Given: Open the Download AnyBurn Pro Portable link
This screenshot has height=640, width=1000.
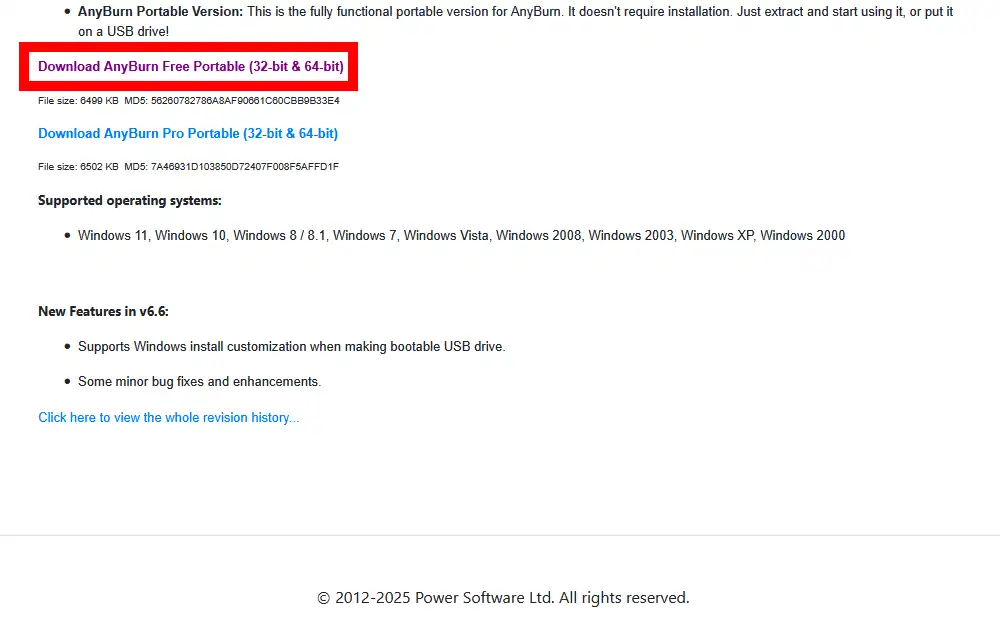Looking at the screenshot, I should click(x=188, y=134).
